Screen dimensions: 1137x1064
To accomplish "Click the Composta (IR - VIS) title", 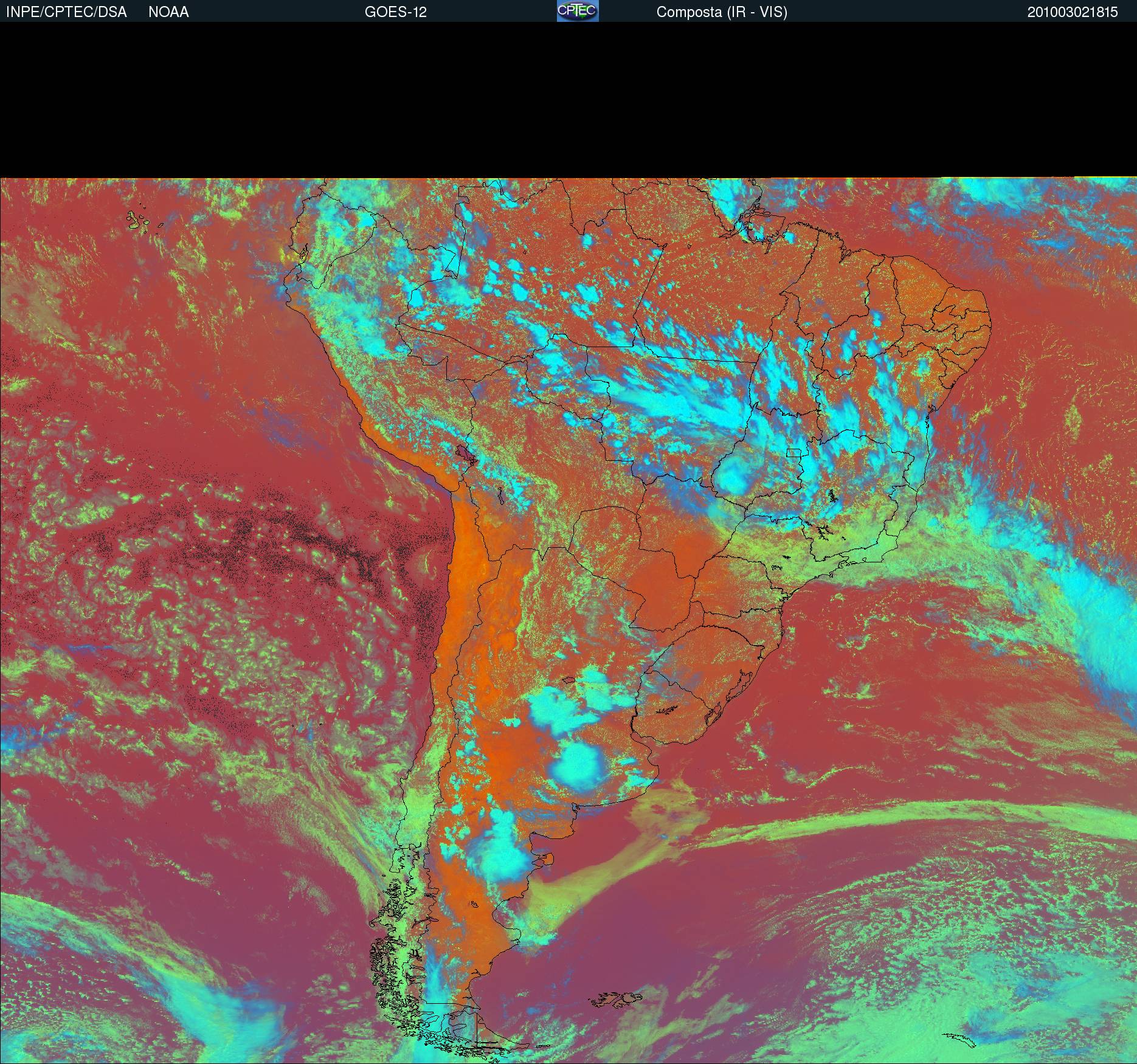I will [x=722, y=13].
